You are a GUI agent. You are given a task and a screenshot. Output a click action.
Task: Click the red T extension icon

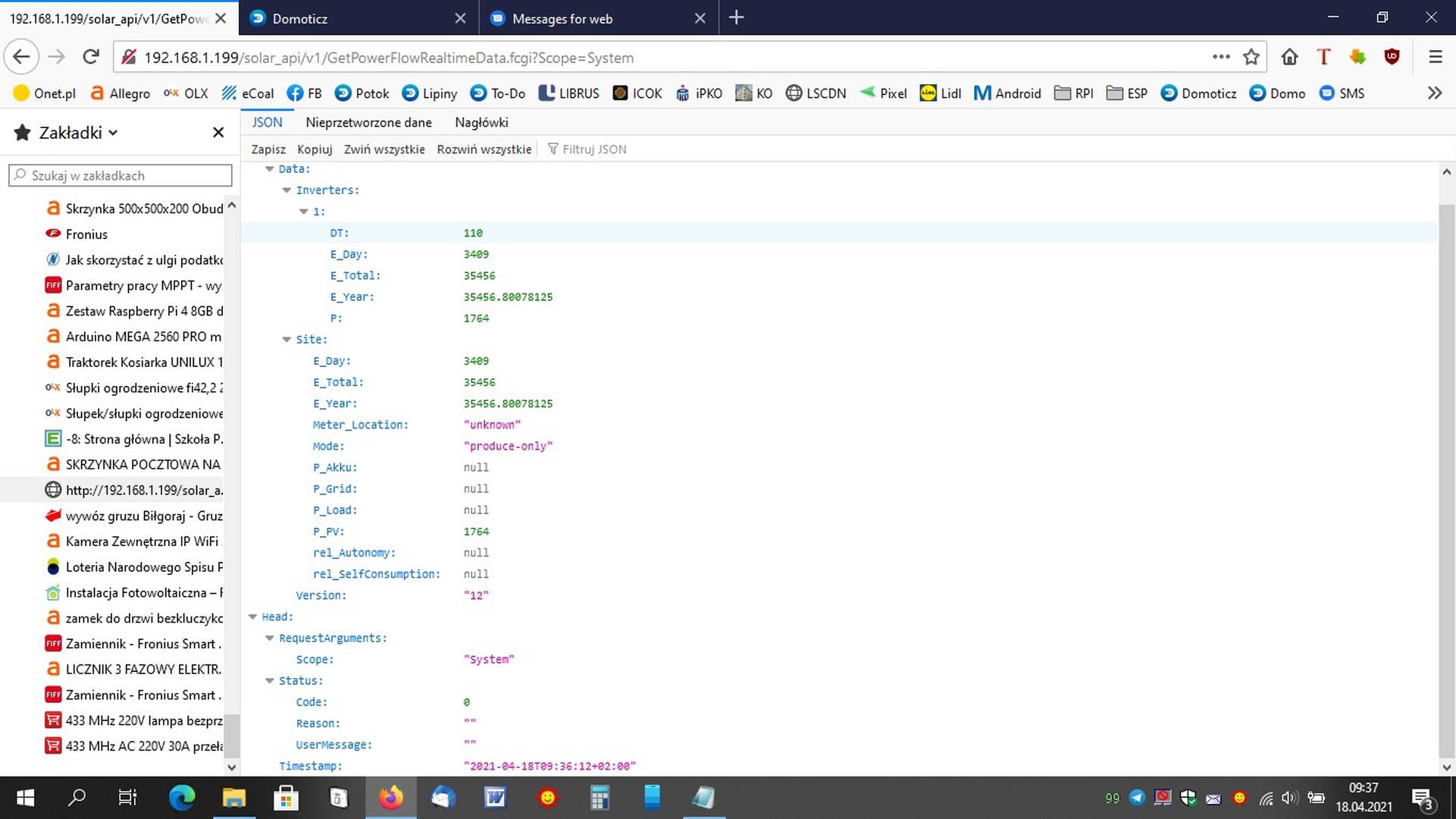(x=1323, y=57)
